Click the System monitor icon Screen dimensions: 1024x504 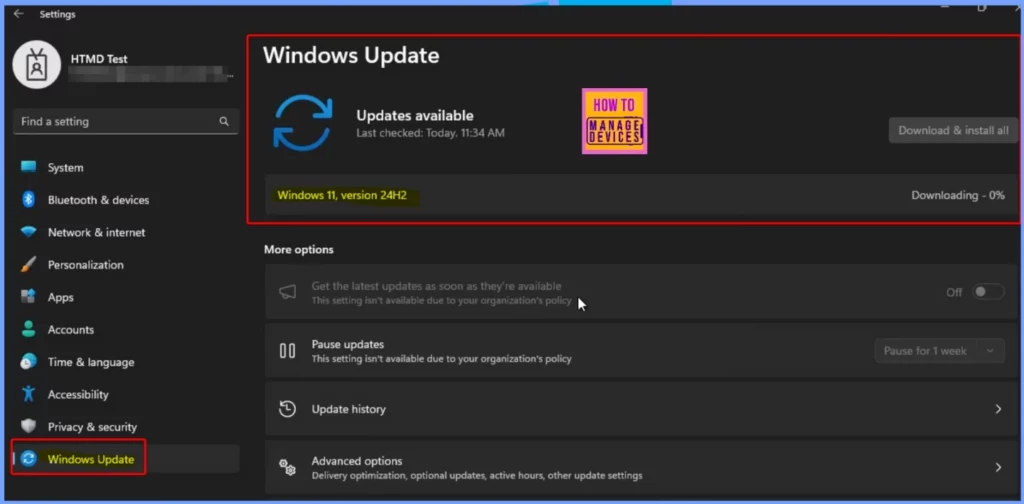[x=28, y=167]
